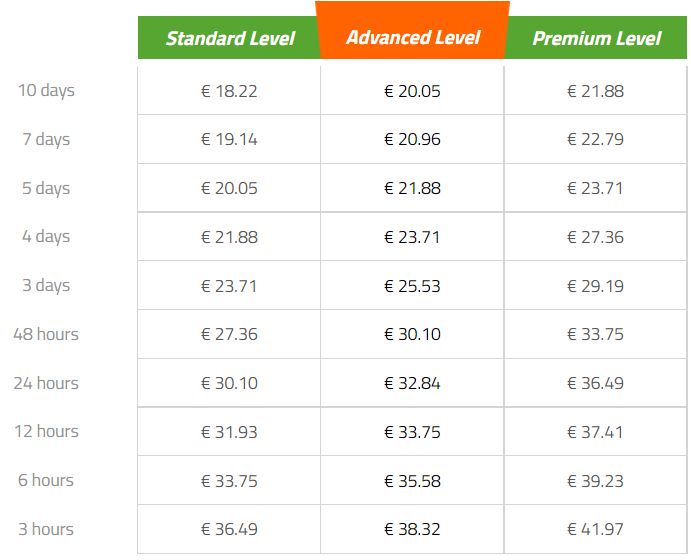Select the Standard Level column header
The height and width of the screenshot is (560, 691).
tap(229, 38)
